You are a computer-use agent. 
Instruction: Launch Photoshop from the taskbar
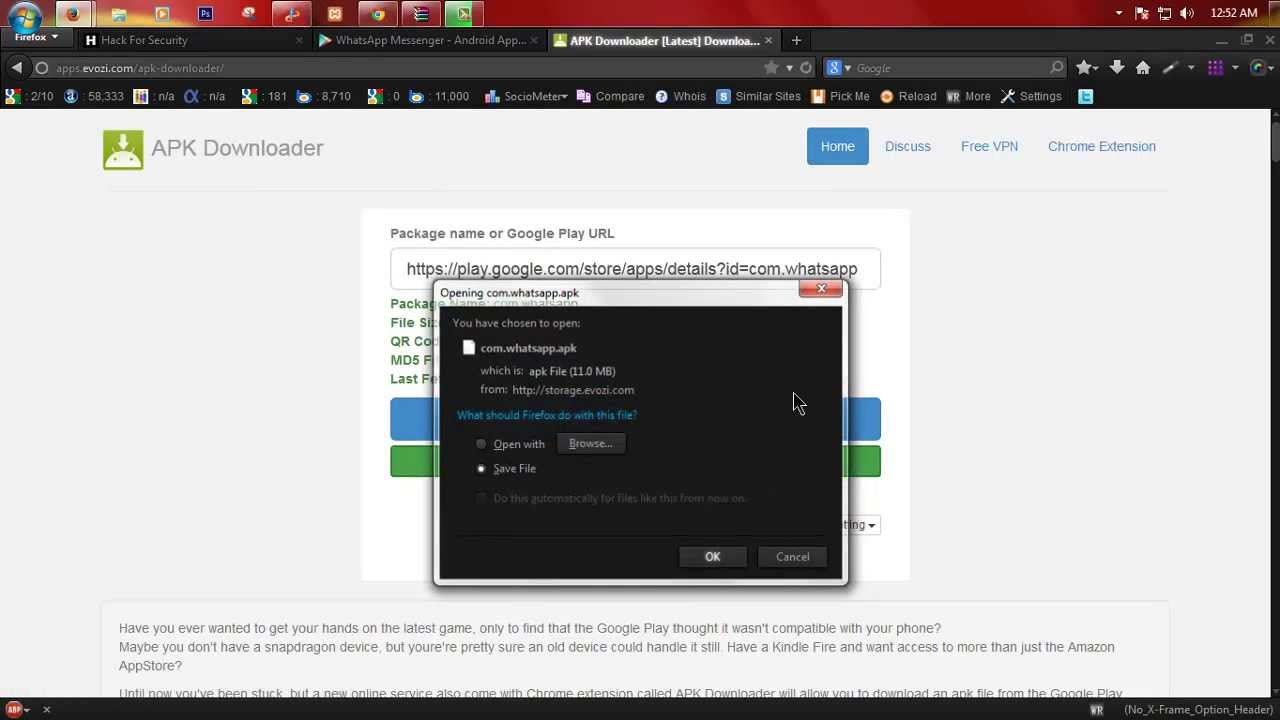pyautogui.click(x=205, y=14)
